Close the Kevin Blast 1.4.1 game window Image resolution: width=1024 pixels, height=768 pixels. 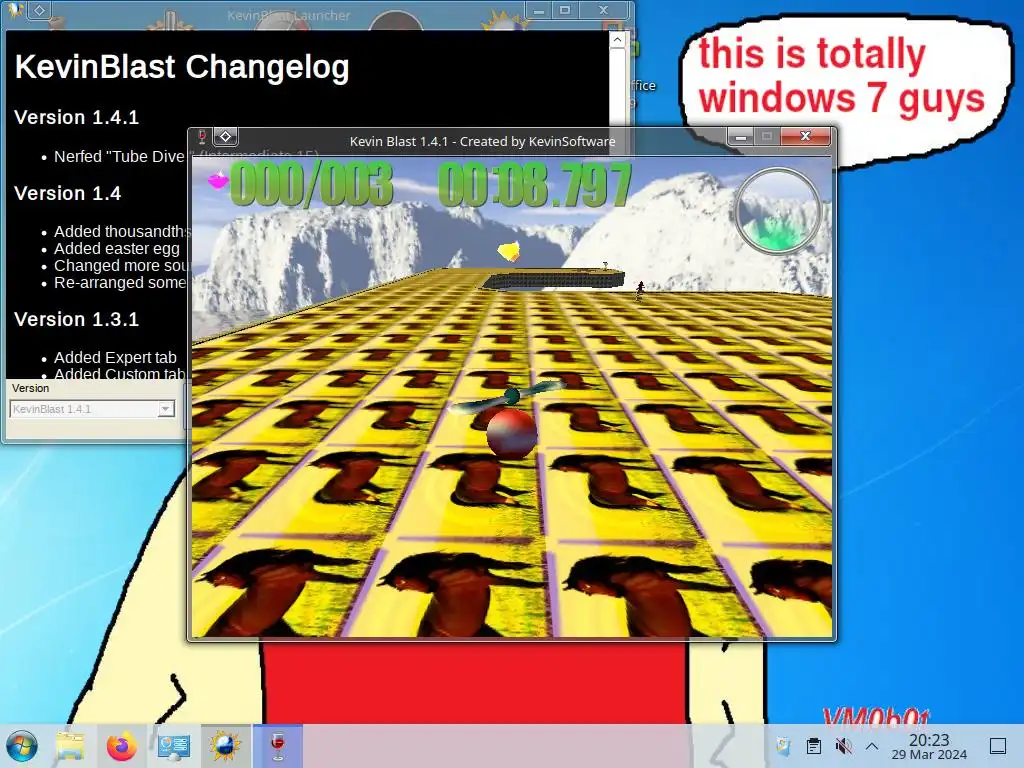[x=805, y=136]
